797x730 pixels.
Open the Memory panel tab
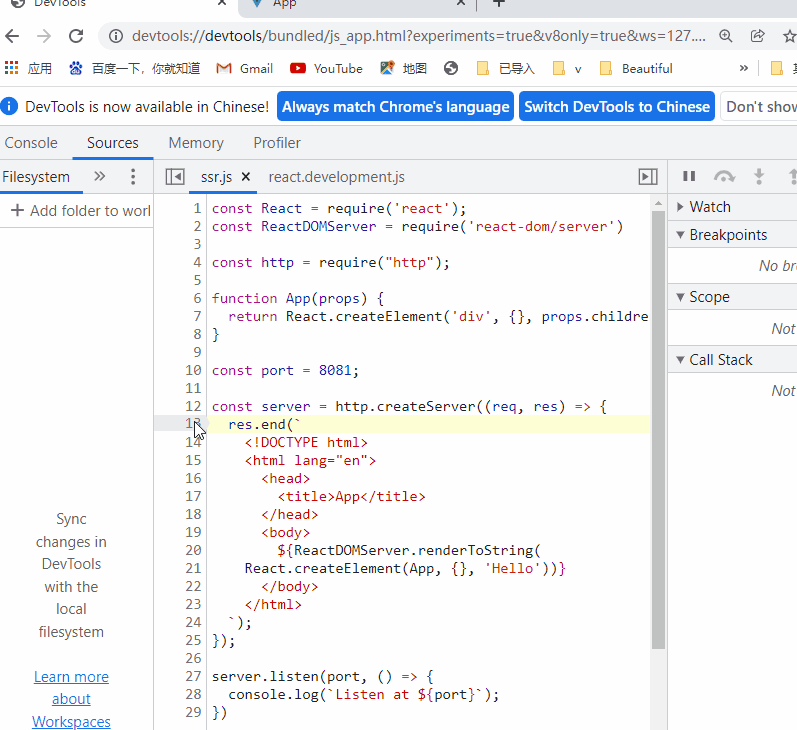point(196,143)
